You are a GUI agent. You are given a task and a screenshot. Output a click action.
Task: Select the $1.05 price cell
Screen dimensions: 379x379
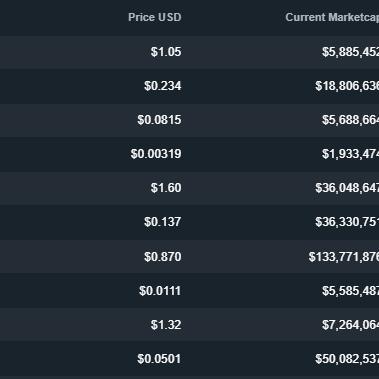[x=166, y=52]
